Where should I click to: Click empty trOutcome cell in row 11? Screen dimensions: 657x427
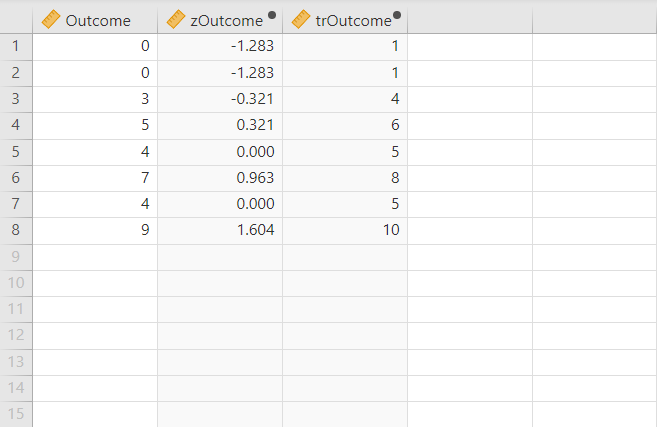[345, 309]
